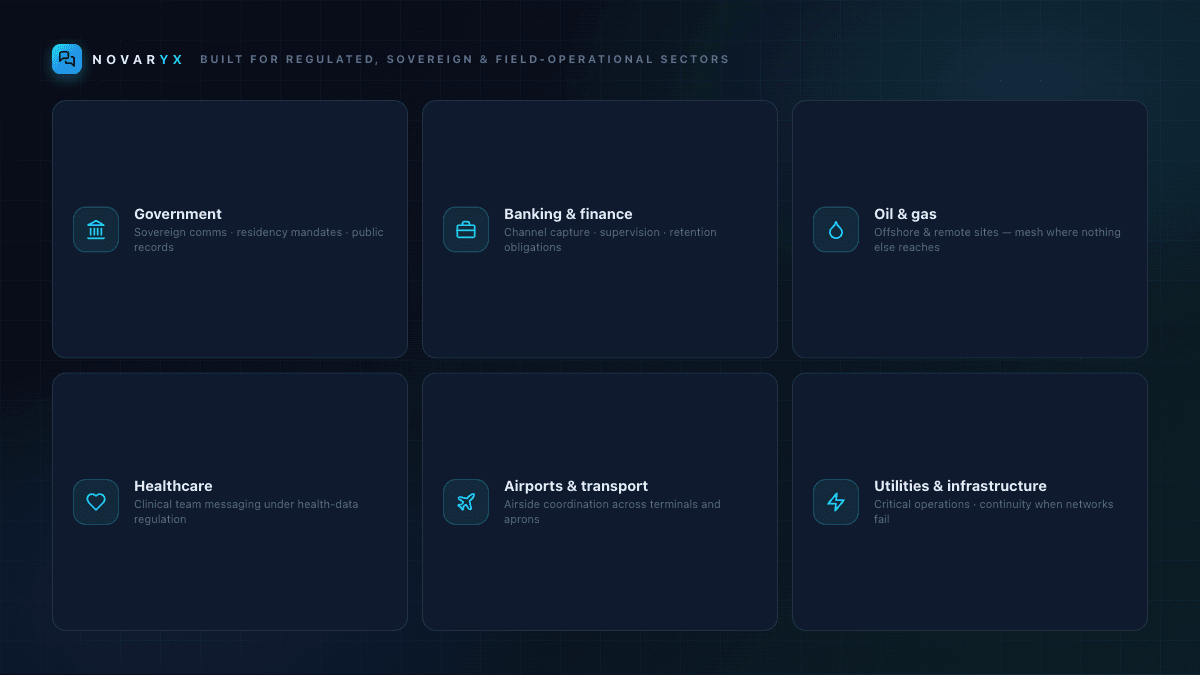Click the Utilities & infrastructure lightning icon
Viewport: 1200px width, 675px height.
[836, 502]
